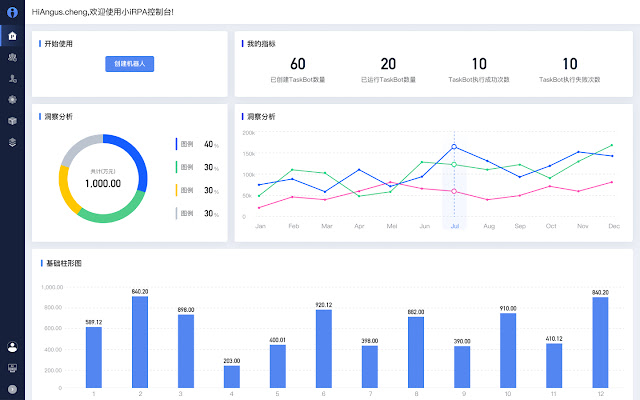Open the monitor screen icon in the sidebar

(12, 368)
